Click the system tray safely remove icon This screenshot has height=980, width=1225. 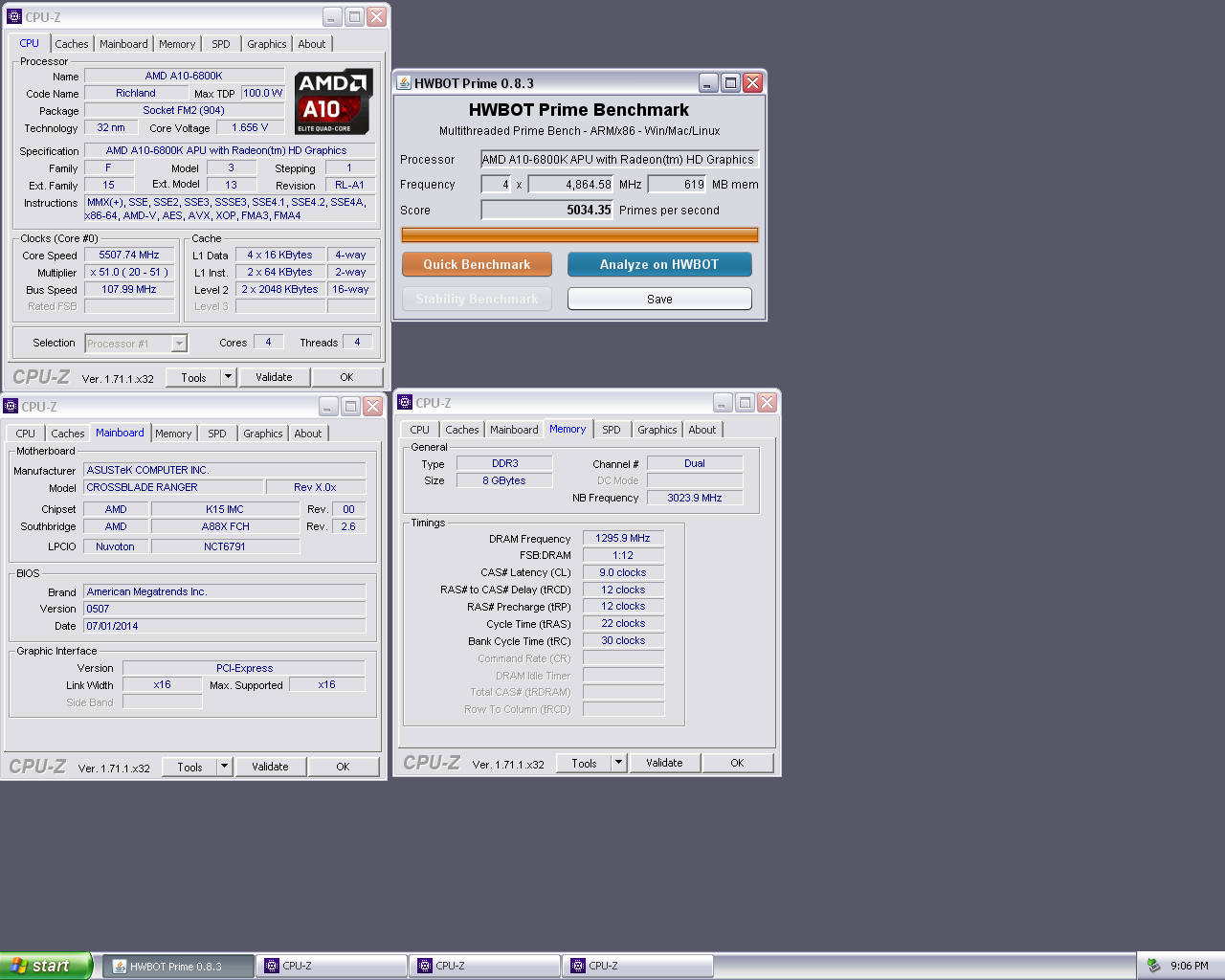coord(1153,966)
